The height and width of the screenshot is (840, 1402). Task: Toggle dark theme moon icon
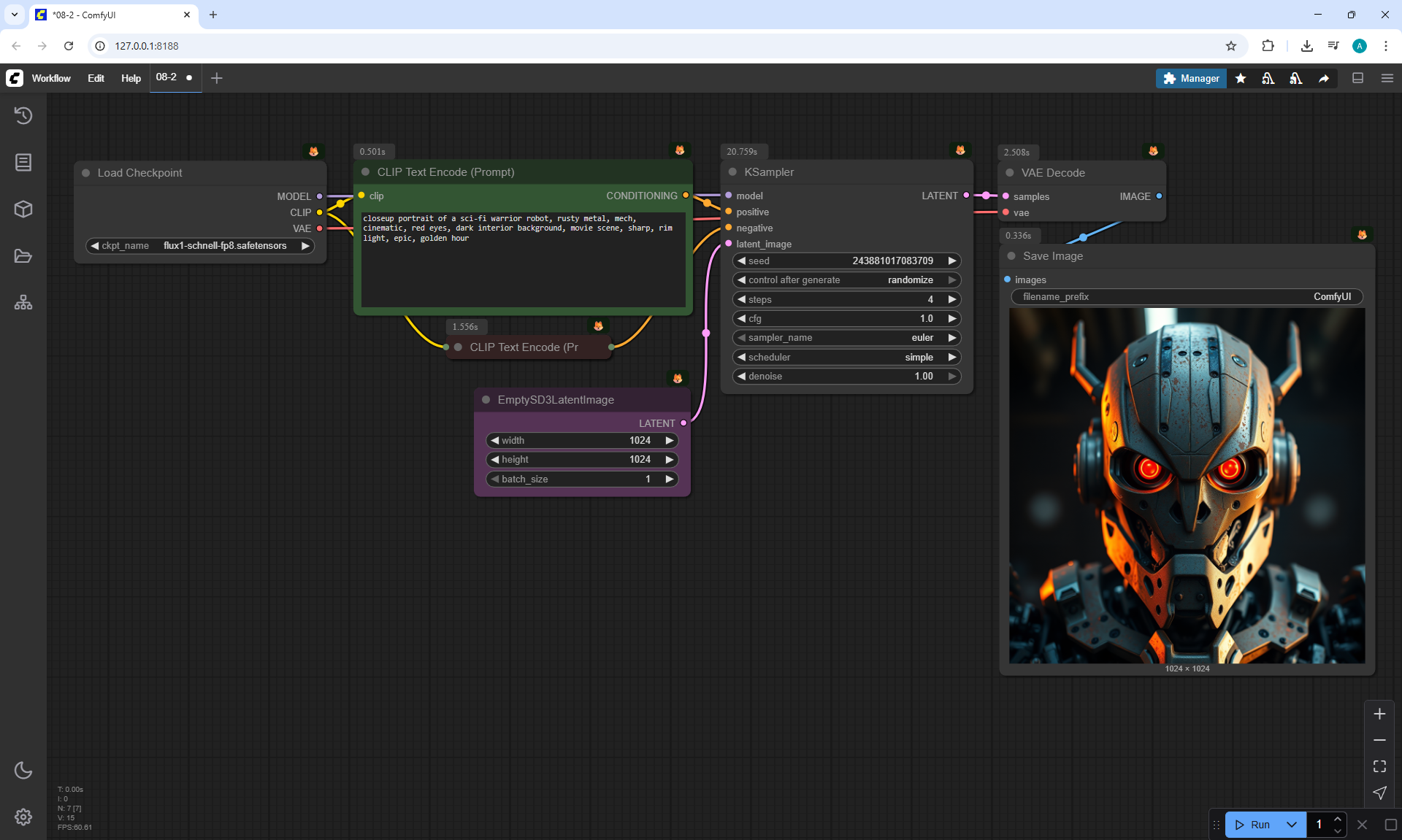23,770
